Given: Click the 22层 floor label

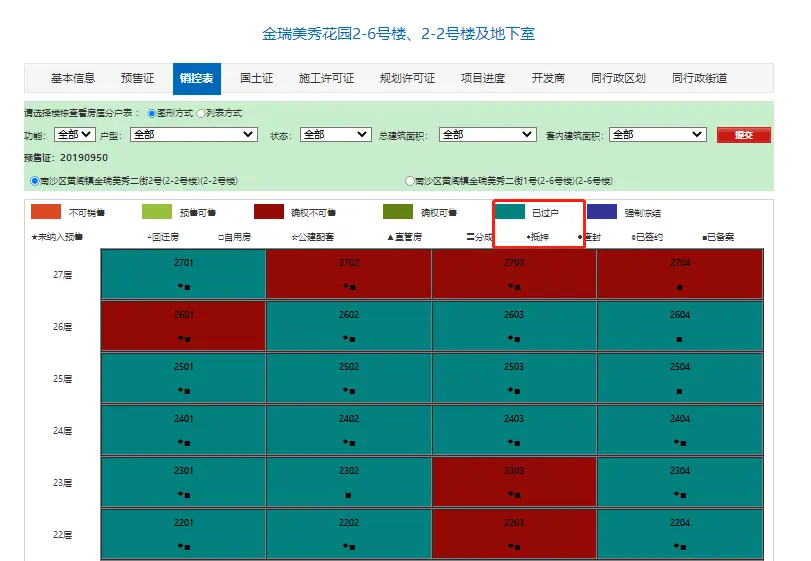Looking at the screenshot, I should 63,535.
